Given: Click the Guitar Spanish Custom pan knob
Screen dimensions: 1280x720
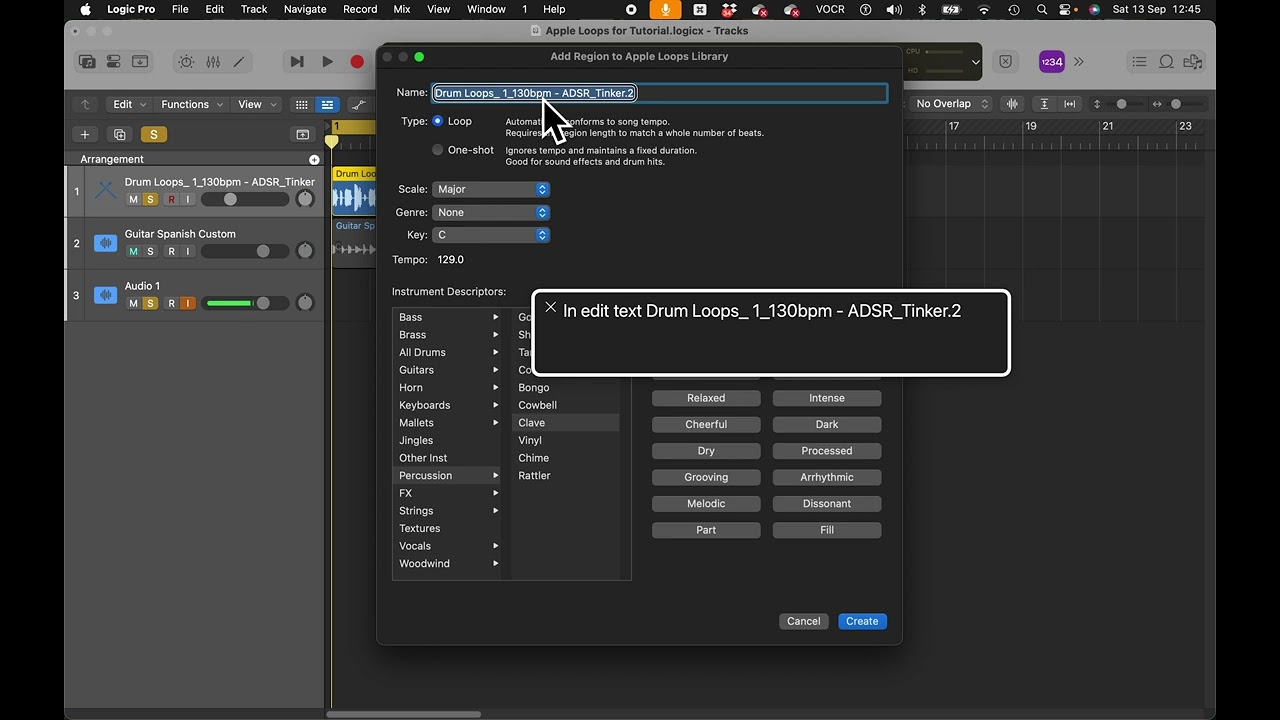Looking at the screenshot, I should coord(306,251).
